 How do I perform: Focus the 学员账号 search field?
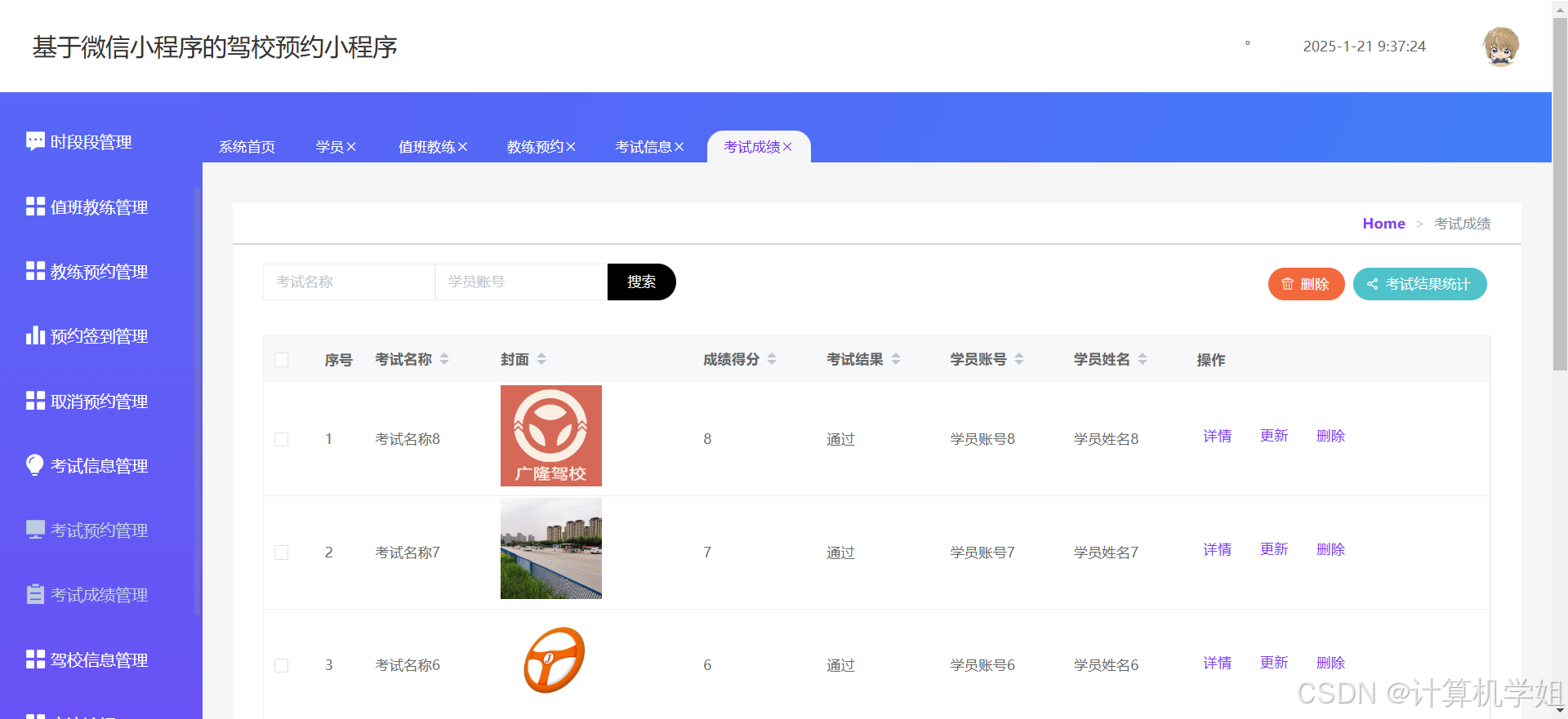[x=521, y=282]
